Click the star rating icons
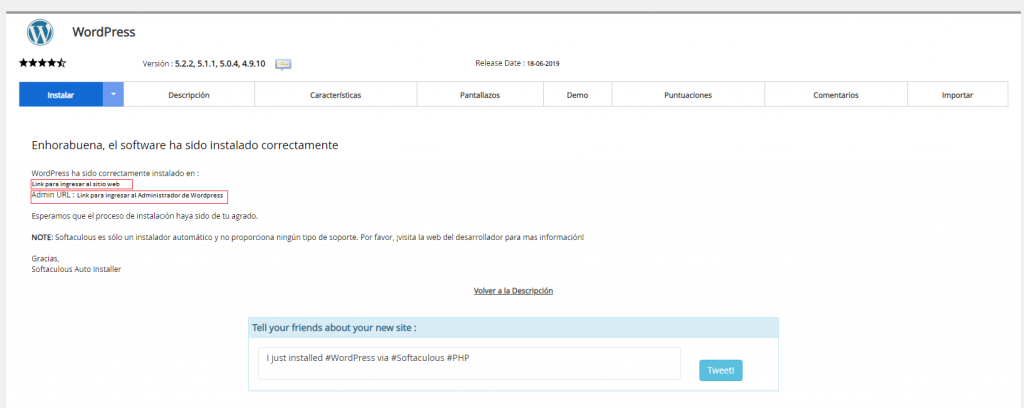Viewport: 1024px width, 408px height. pyautogui.click(x=42, y=63)
